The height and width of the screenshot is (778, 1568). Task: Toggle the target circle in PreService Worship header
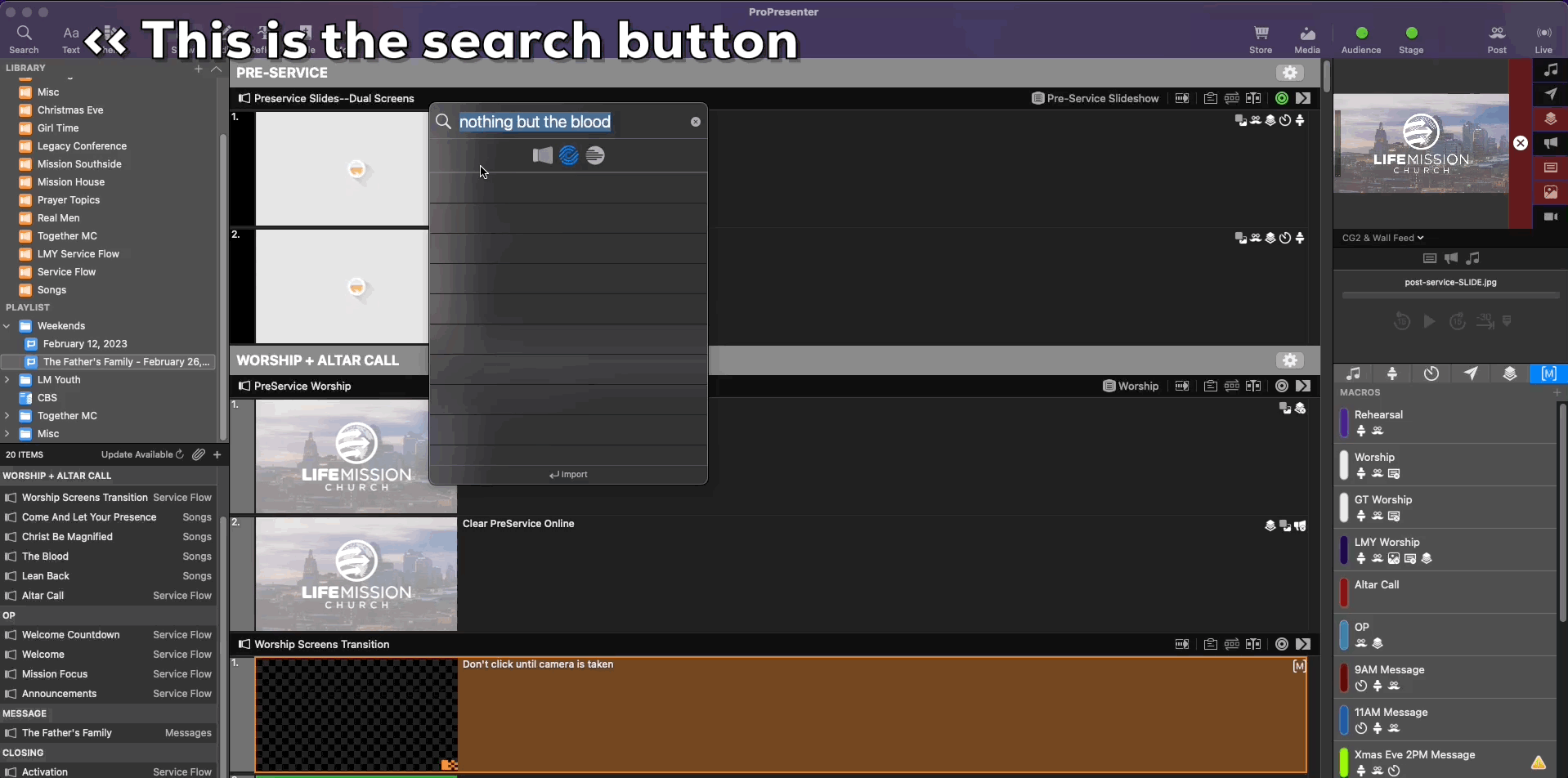coord(1282,387)
